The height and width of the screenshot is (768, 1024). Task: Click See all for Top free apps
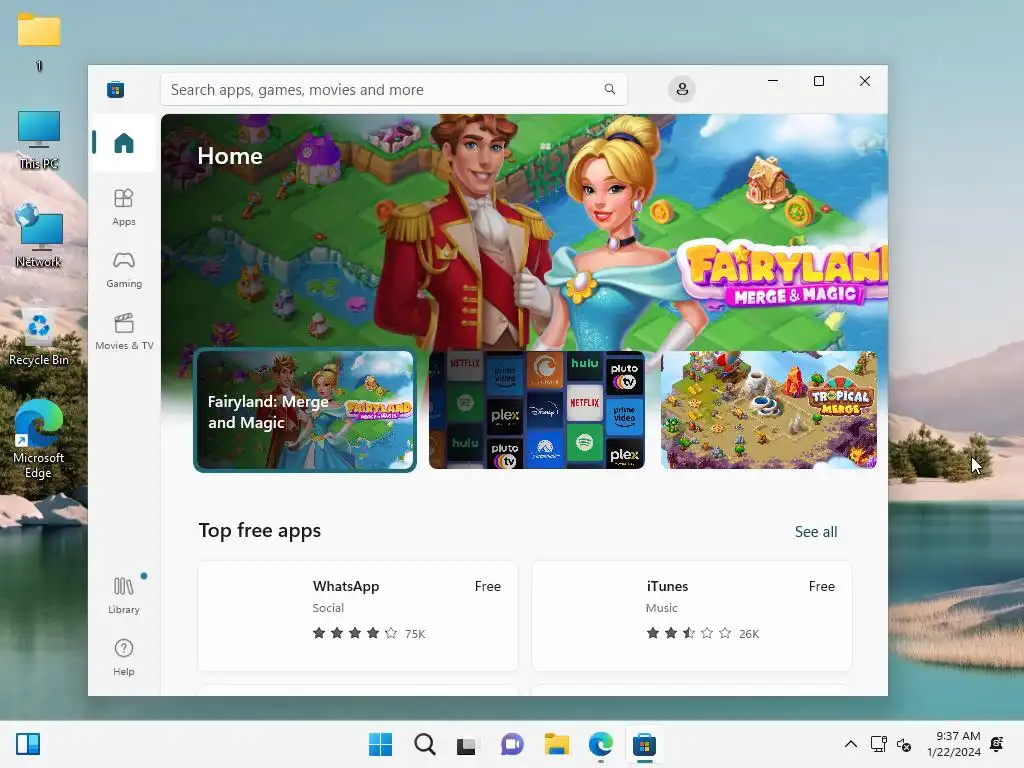tap(816, 532)
